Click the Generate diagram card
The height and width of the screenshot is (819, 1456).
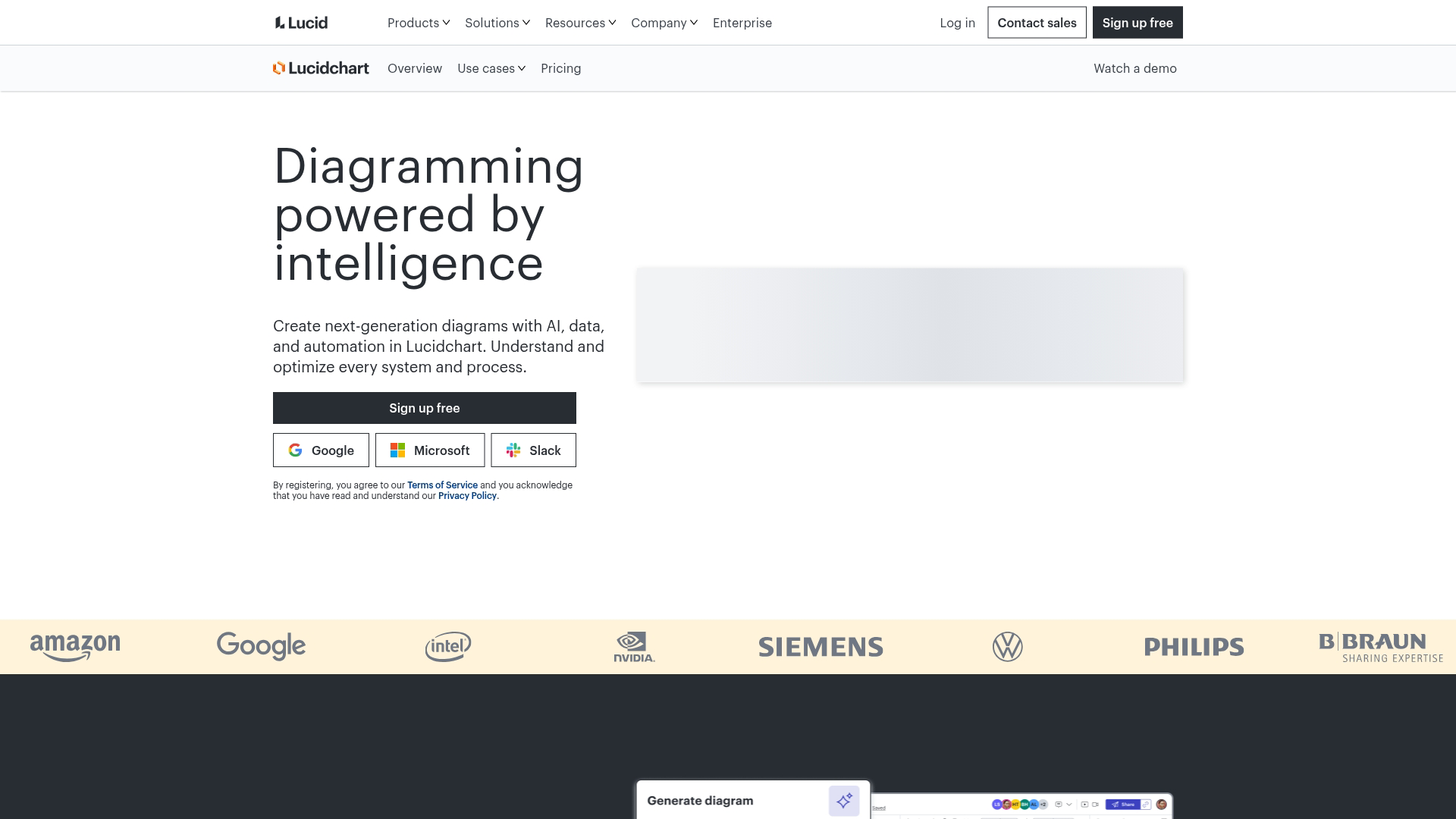[x=753, y=800]
